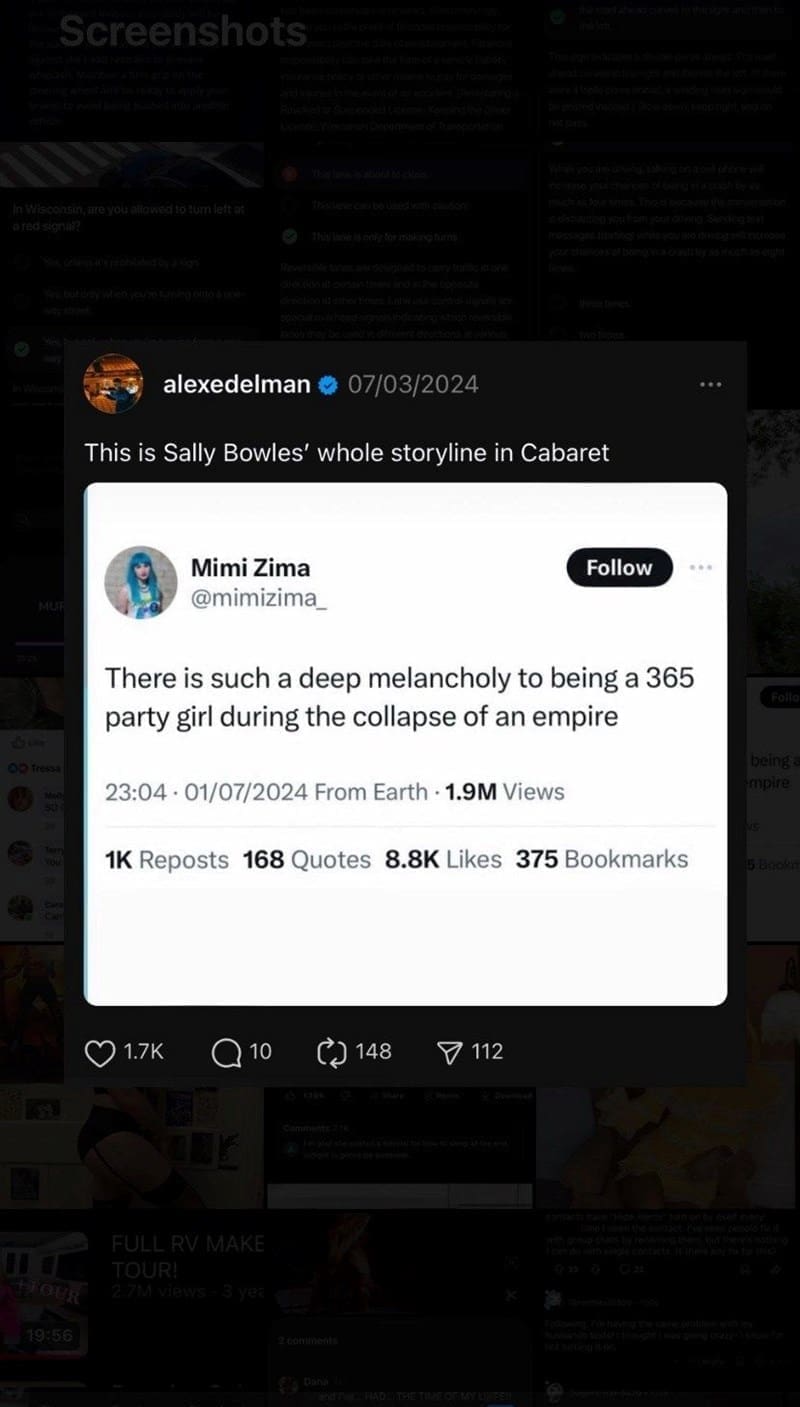The height and width of the screenshot is (1407, 800).
Task: Open alexedelman's profile picture
Action: pos(112,384)
